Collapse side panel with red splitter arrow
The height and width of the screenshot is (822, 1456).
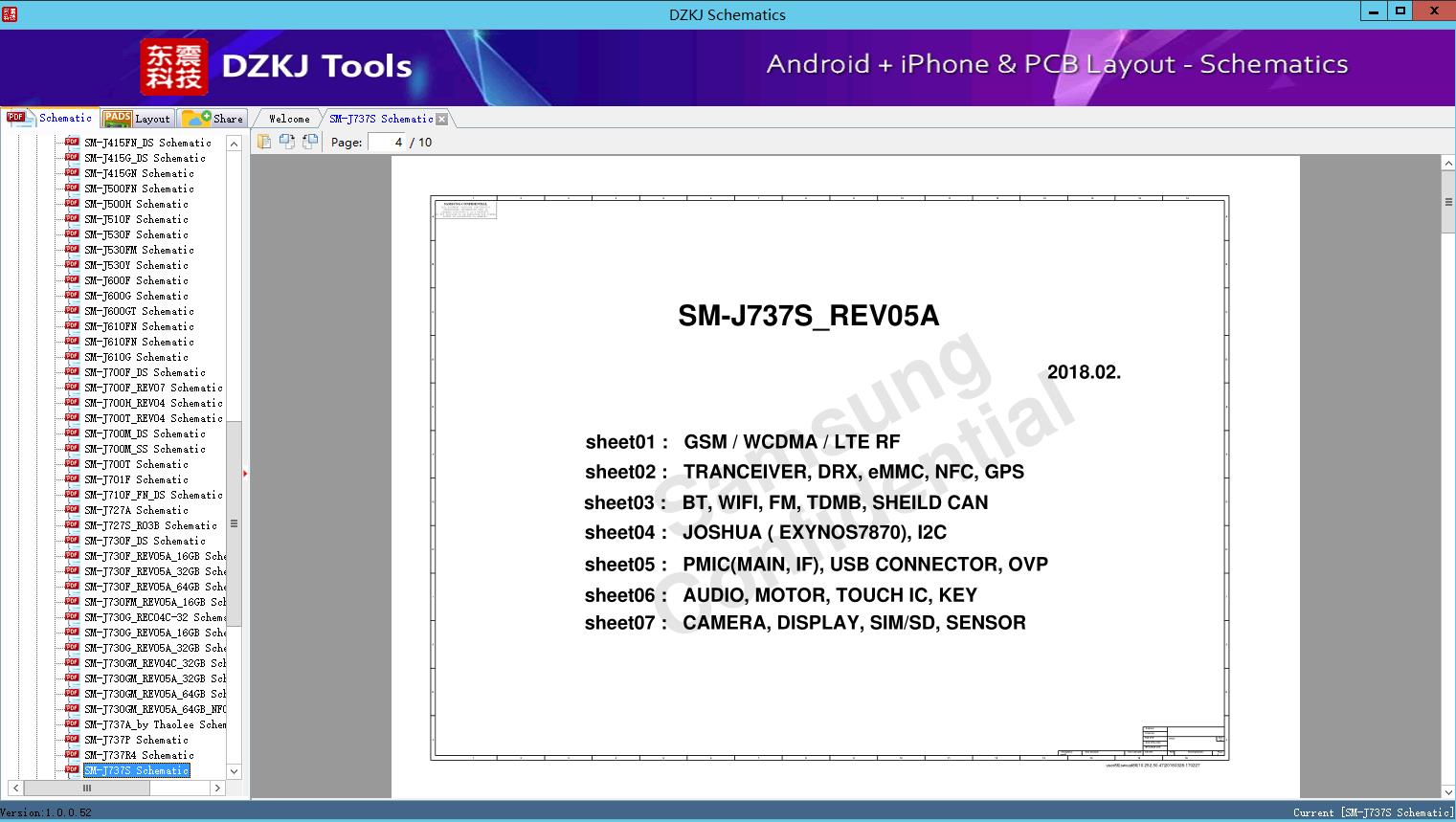(245, 473)
